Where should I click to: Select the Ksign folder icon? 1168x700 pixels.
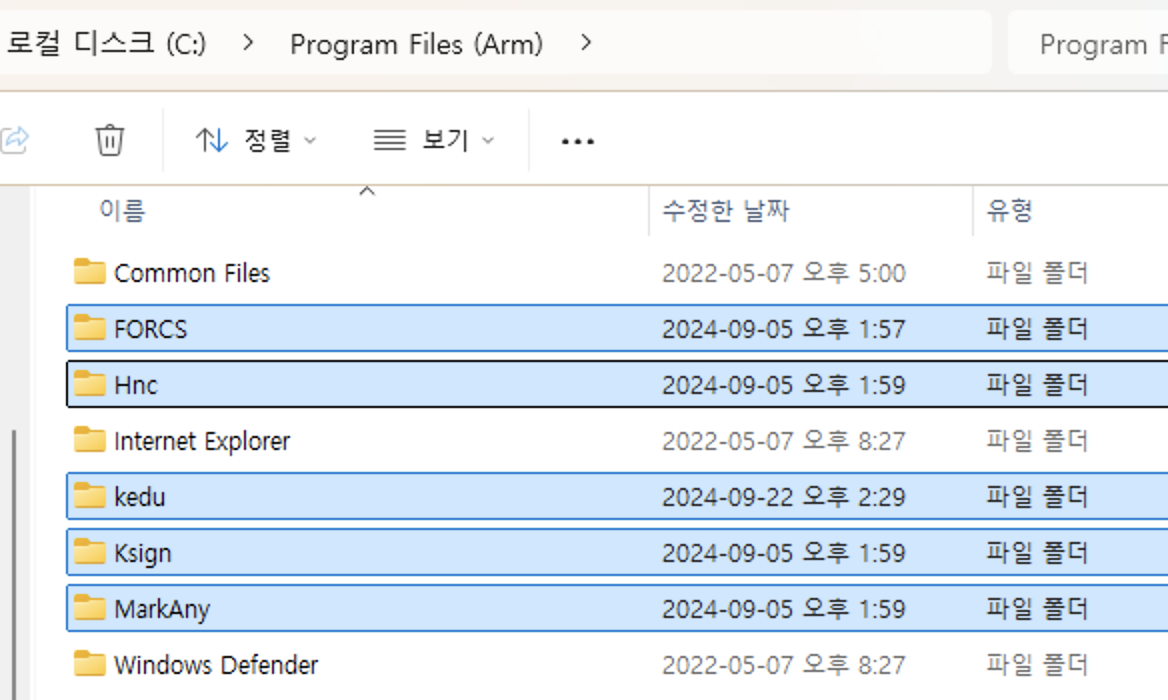click(89, 552)
